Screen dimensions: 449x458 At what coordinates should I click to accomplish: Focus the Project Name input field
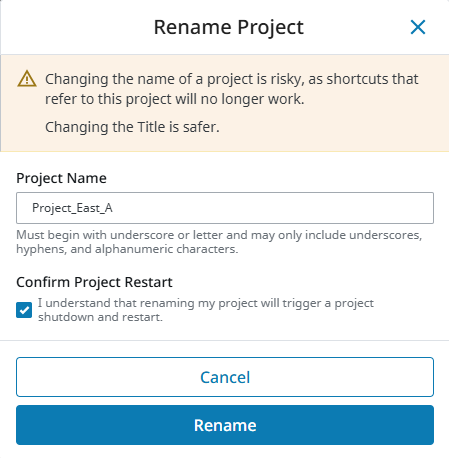point(225,208)
